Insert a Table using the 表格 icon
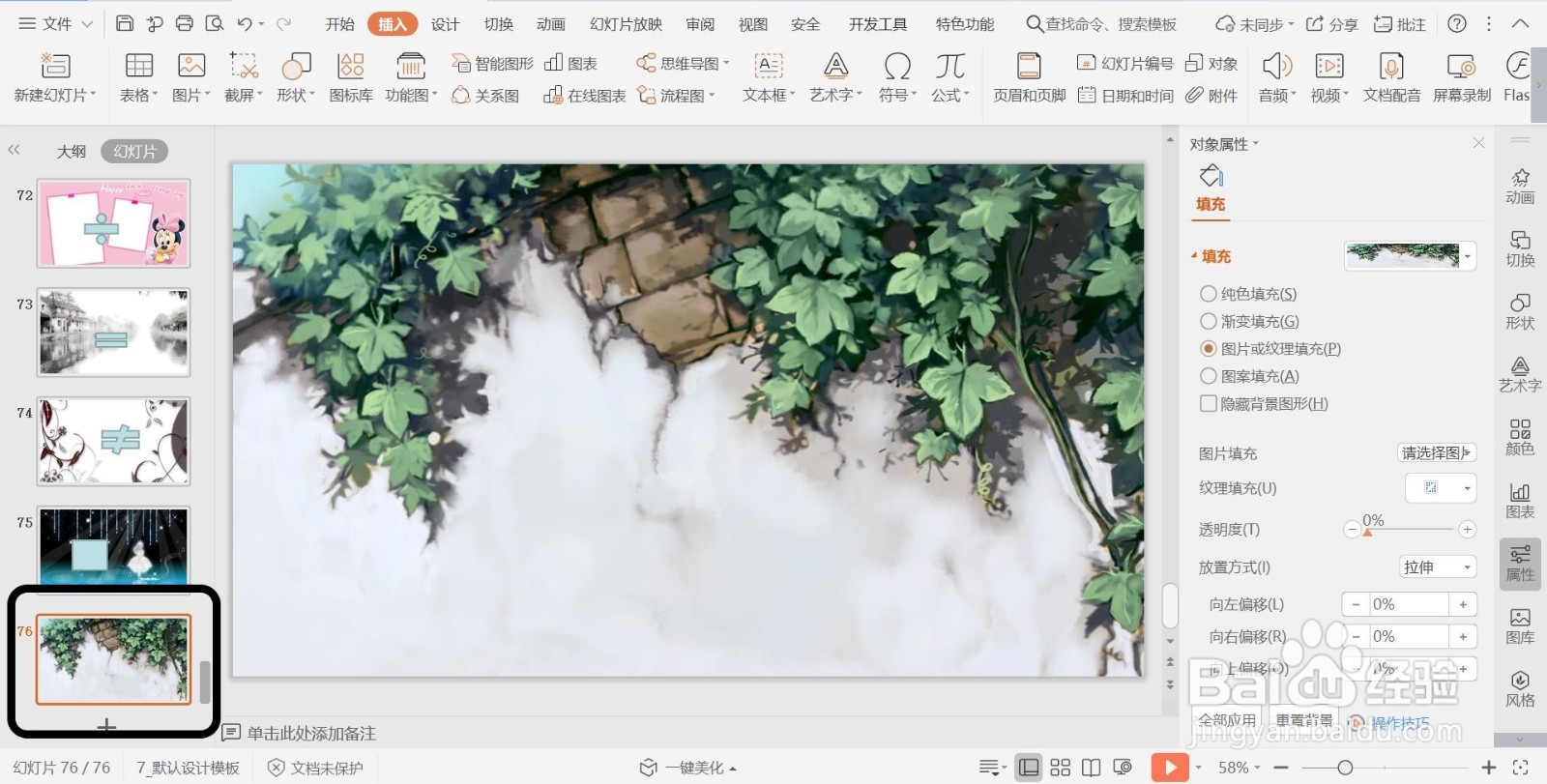Viewport: 1547px width, 784px height. tap(138, 77)
